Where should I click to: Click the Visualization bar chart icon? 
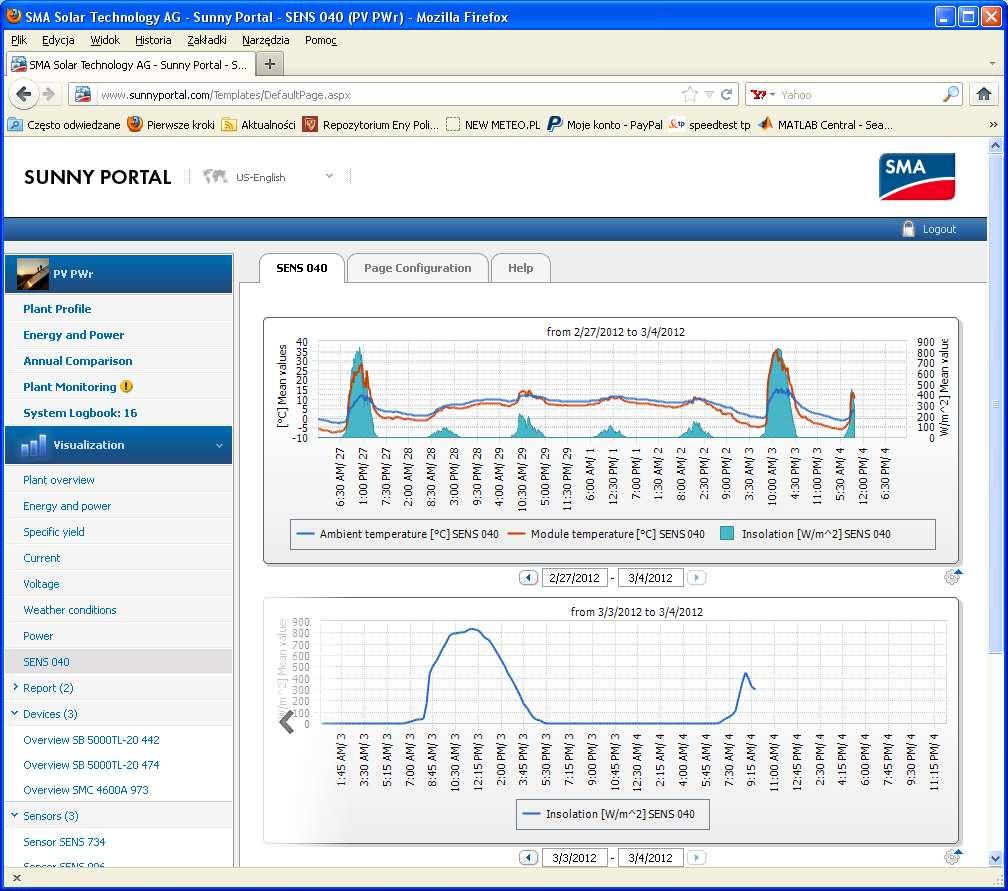[x=33, y=445]
